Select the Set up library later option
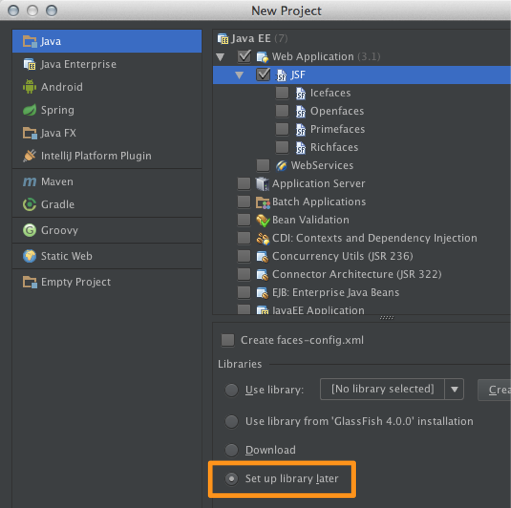 coord(282,479)
